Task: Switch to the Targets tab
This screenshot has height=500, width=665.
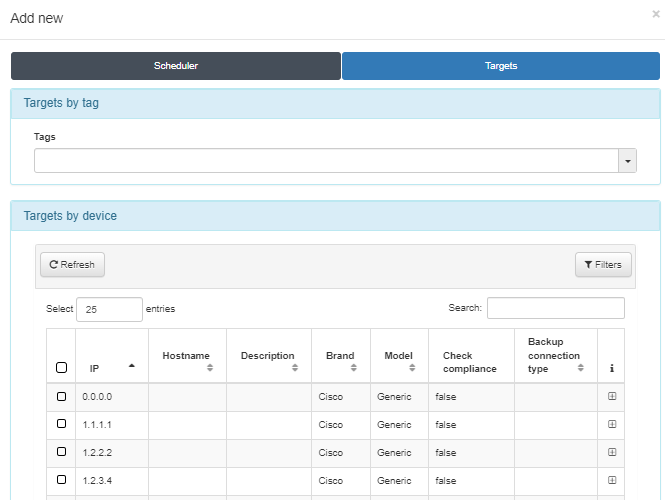Action: pos(501,66)
